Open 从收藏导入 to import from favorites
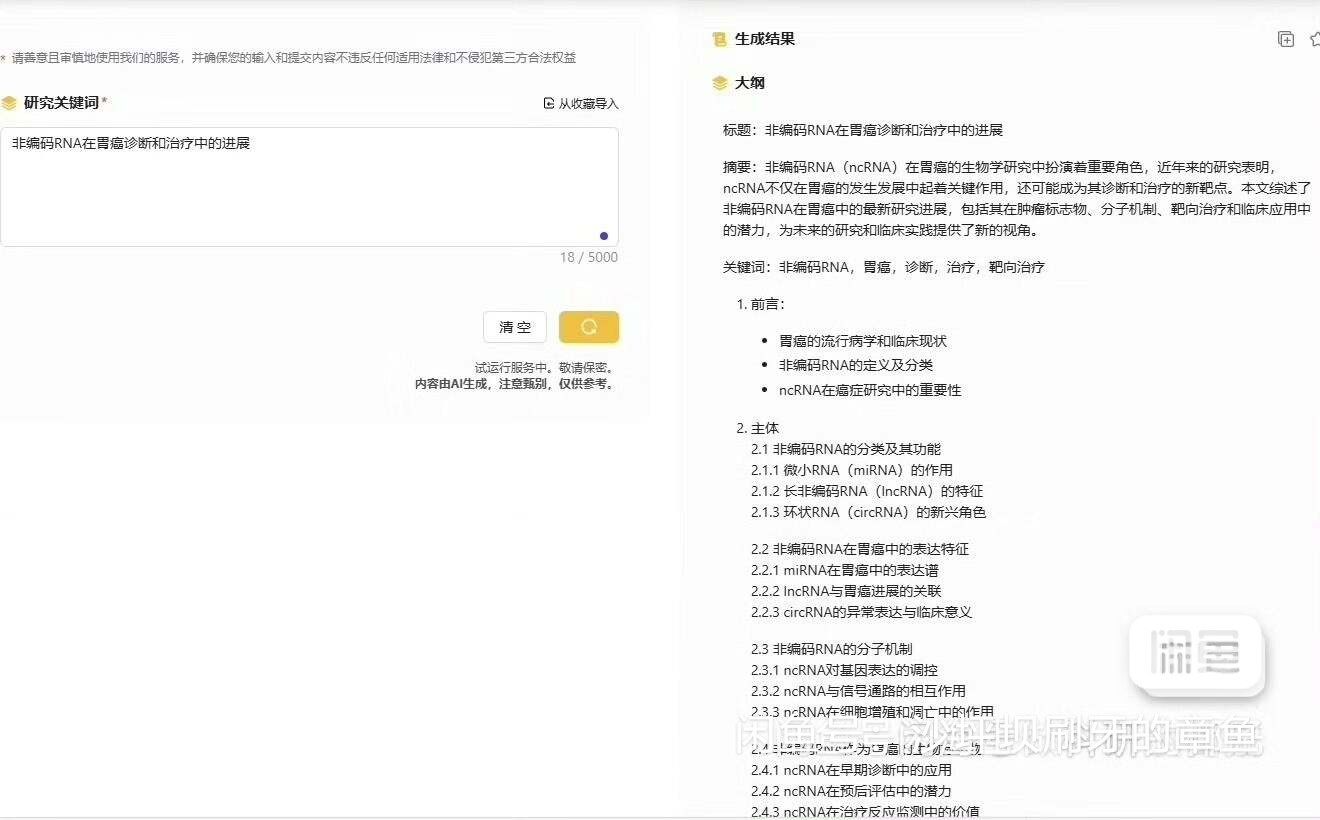The width and height of the screenshot is (1320, 820). pyautogui.click(x=581, y=103)
